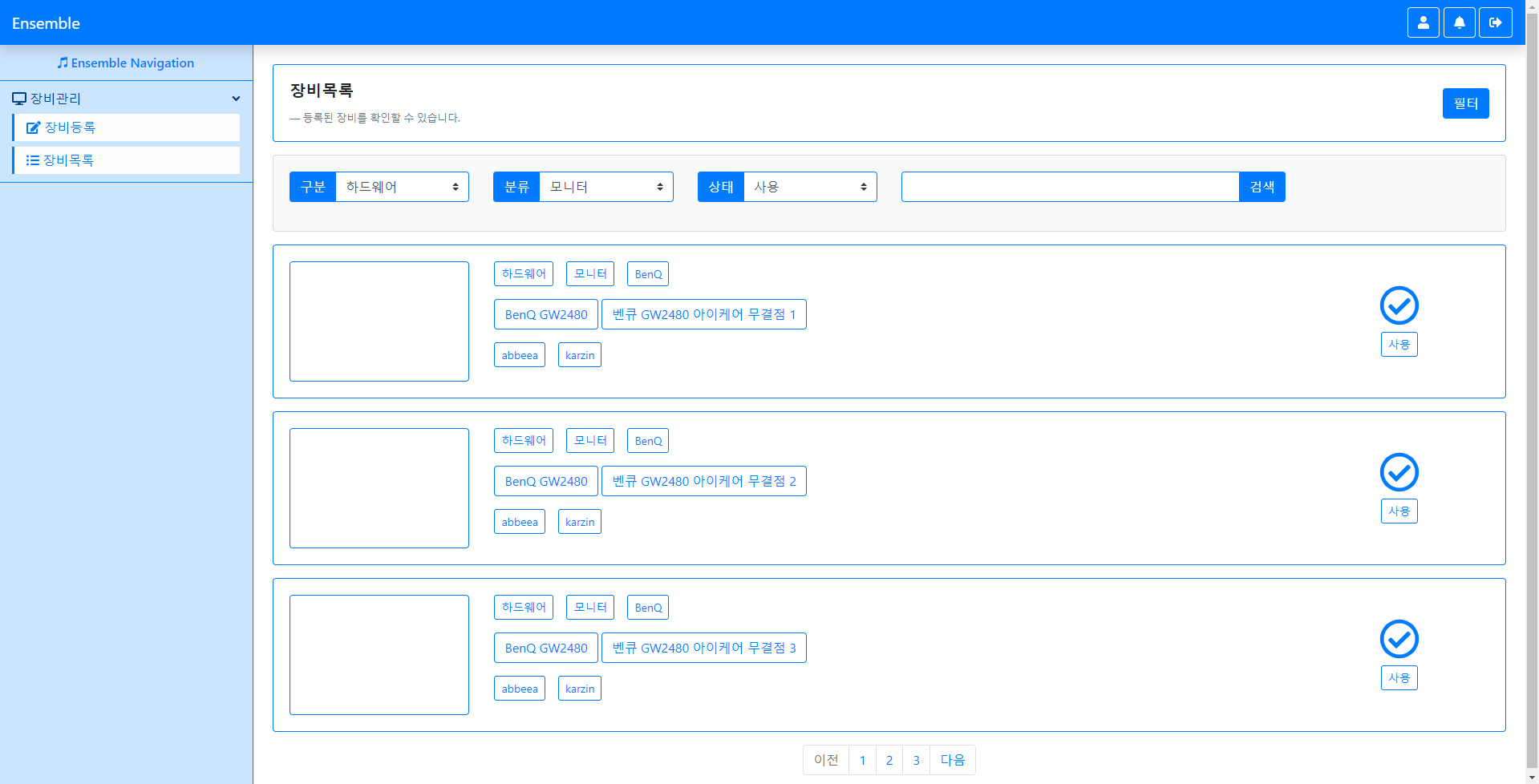Click the 필터 button
This screenshot has height=784, width=1539.
coord(1465,103)
